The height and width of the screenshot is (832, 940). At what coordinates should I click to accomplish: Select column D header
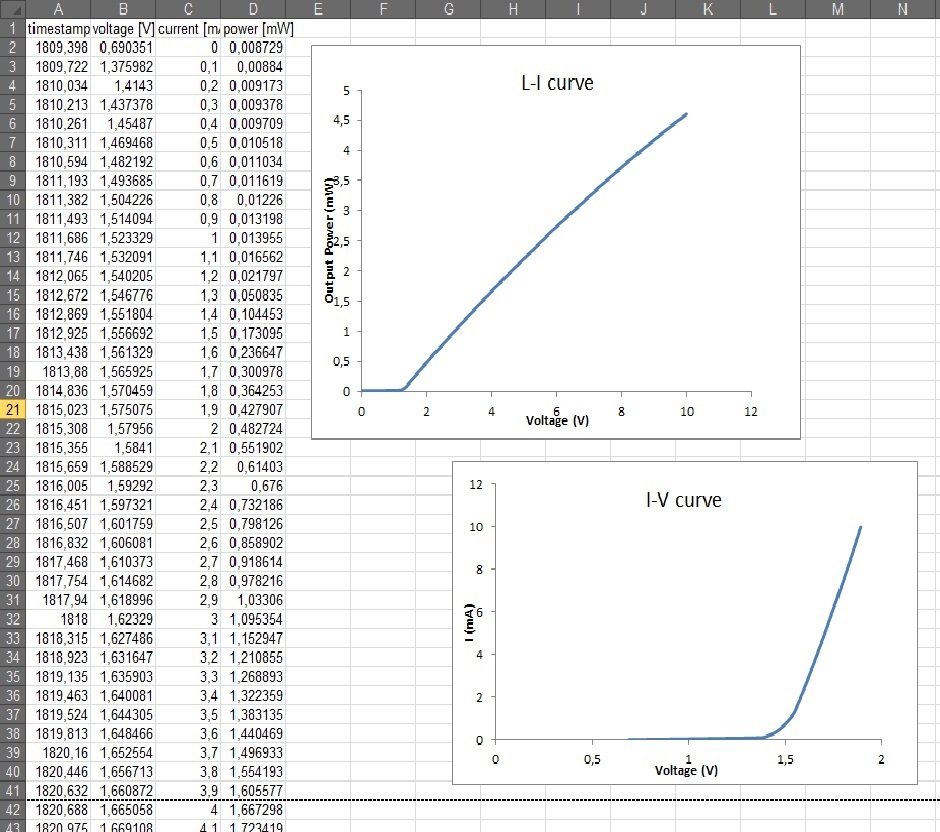point(253,9)
